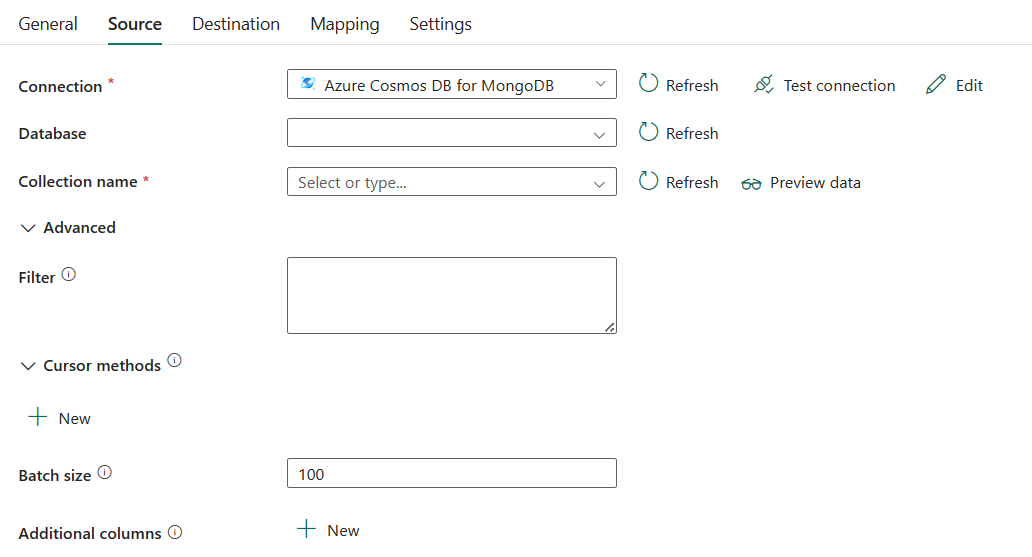Click the Cursor methods label
This screenshot has height=557, width=1032.
[102, 365]
